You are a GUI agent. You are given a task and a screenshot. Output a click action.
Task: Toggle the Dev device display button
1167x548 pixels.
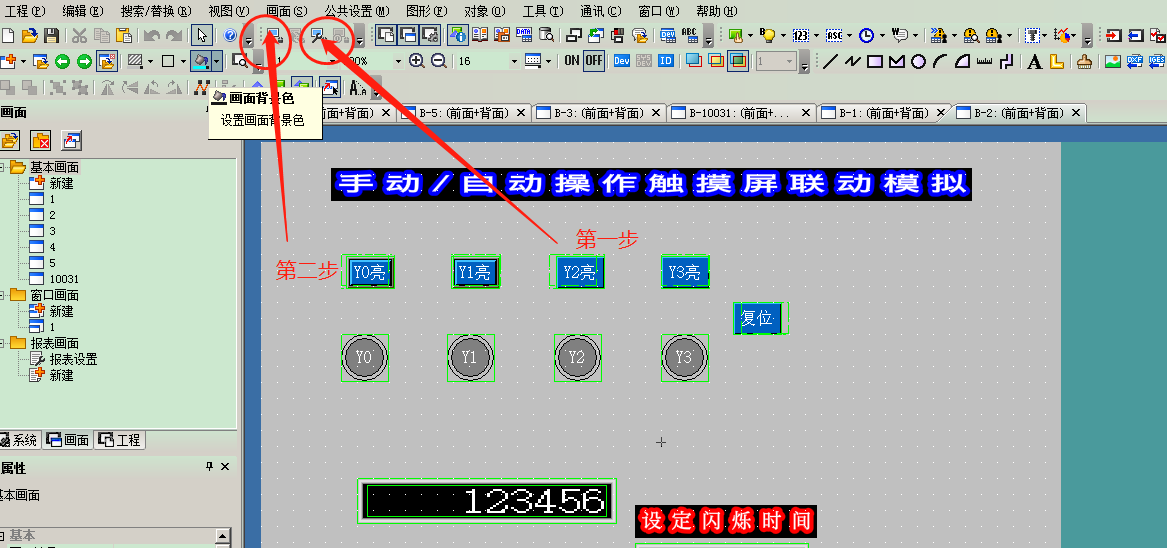click(x=621, y=61)
